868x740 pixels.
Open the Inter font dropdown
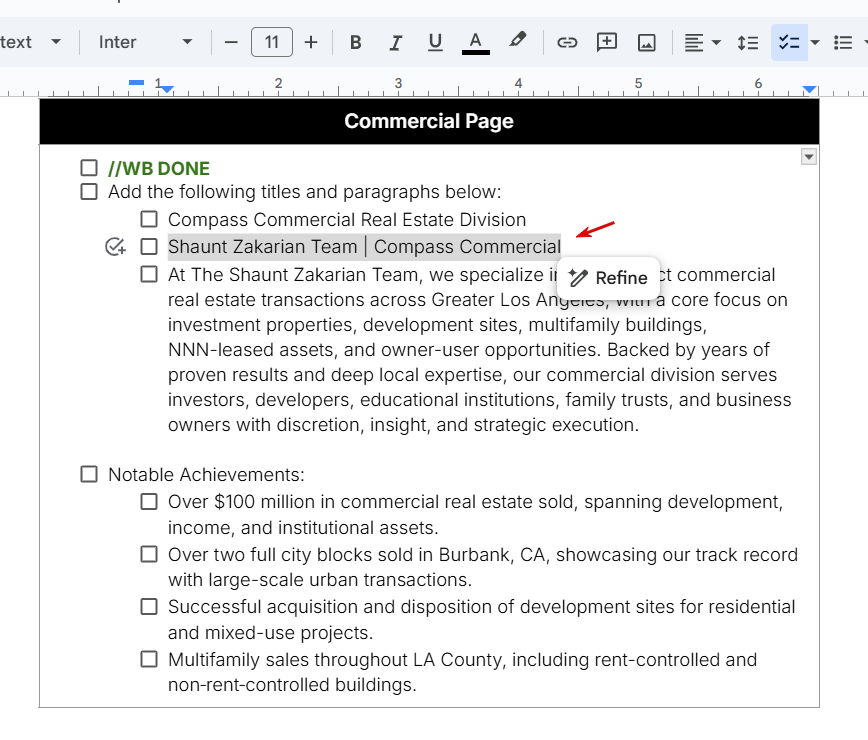(146, 42)
